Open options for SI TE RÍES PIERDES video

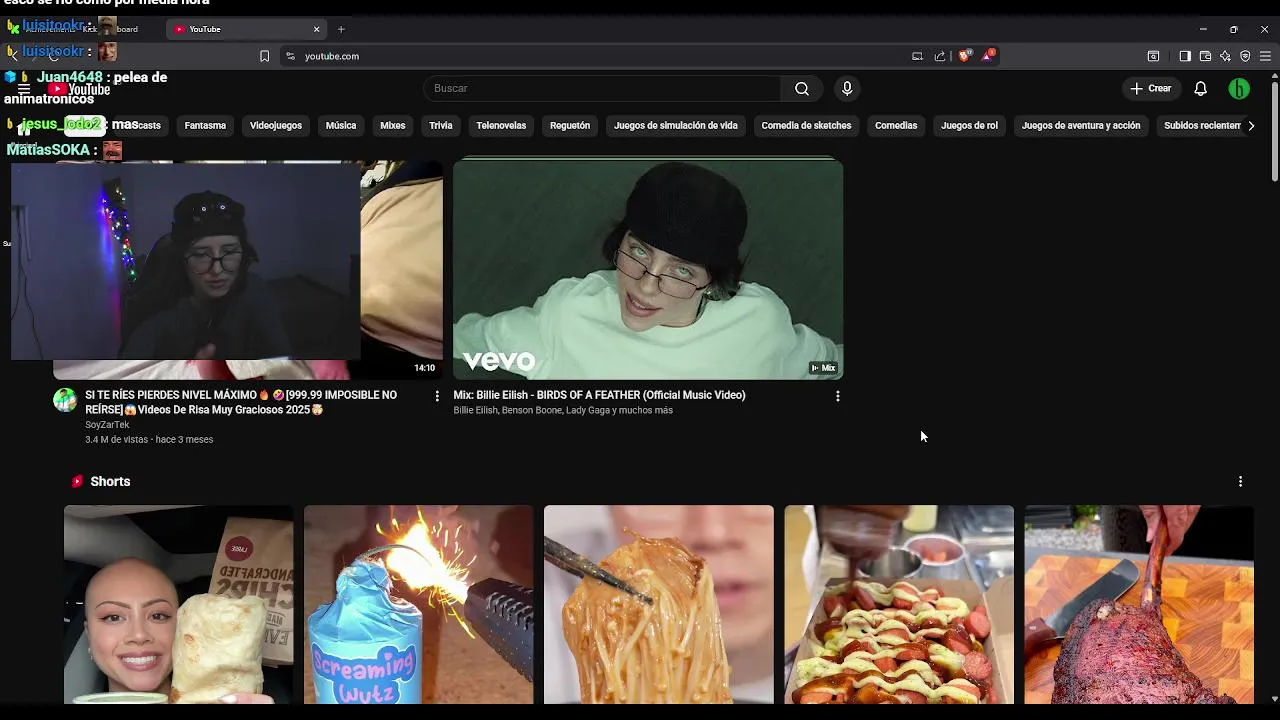[x=437, y=396]
